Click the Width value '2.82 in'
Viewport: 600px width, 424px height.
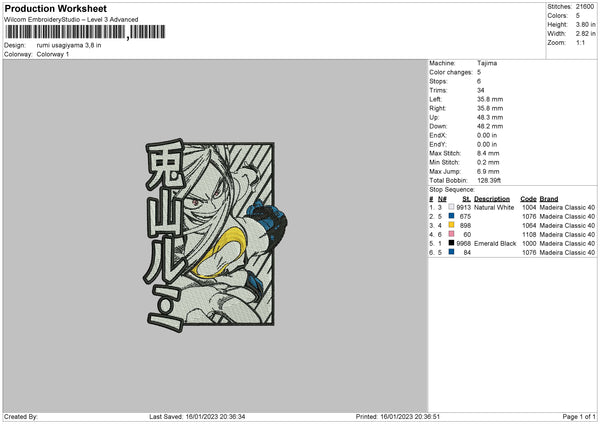point(585,34)
